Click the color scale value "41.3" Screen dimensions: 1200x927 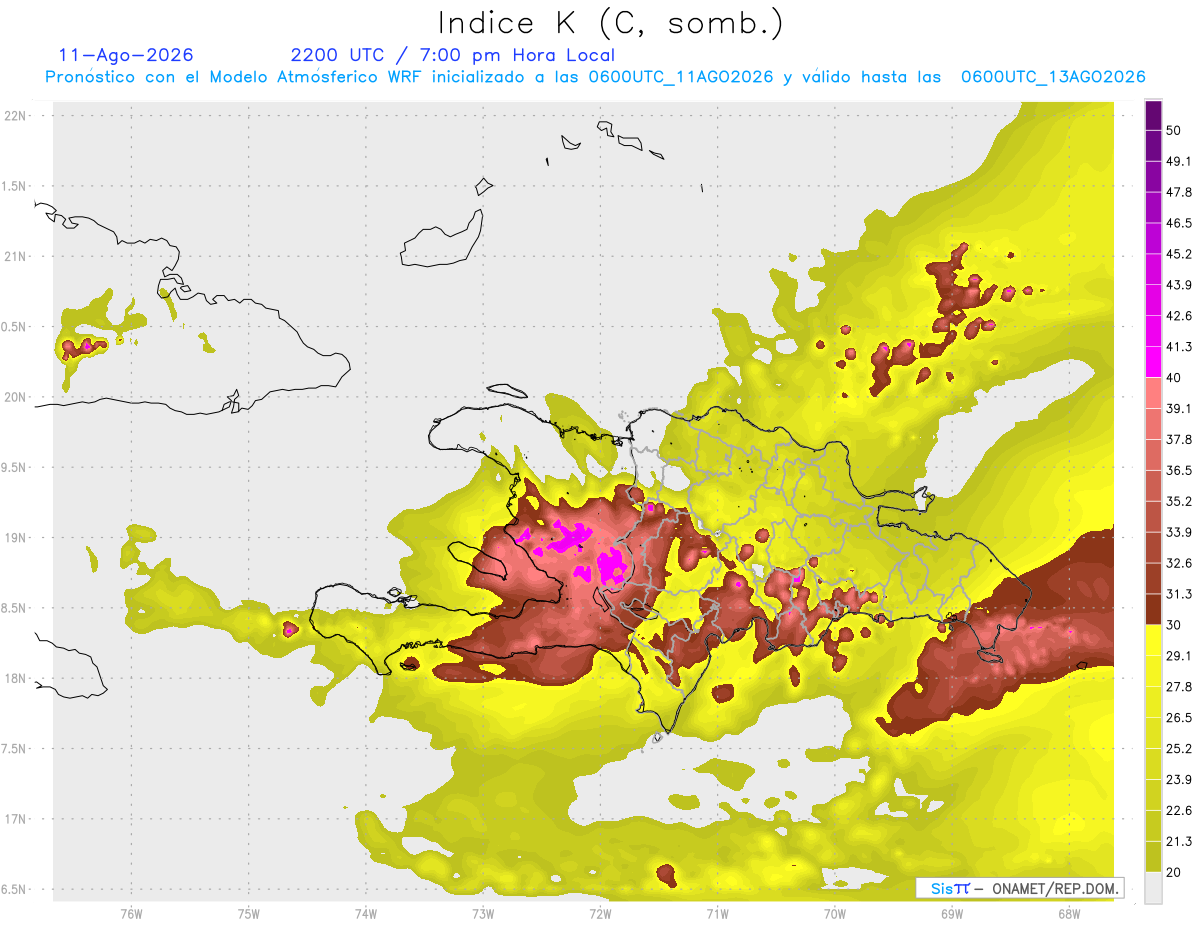click(x=1178, y=347)
